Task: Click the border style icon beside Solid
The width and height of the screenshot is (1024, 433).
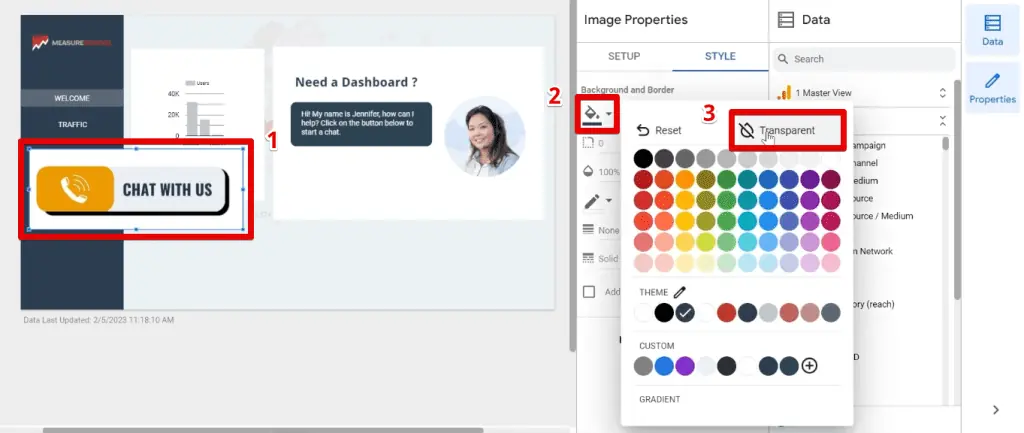Action: (x=588, y=259)
